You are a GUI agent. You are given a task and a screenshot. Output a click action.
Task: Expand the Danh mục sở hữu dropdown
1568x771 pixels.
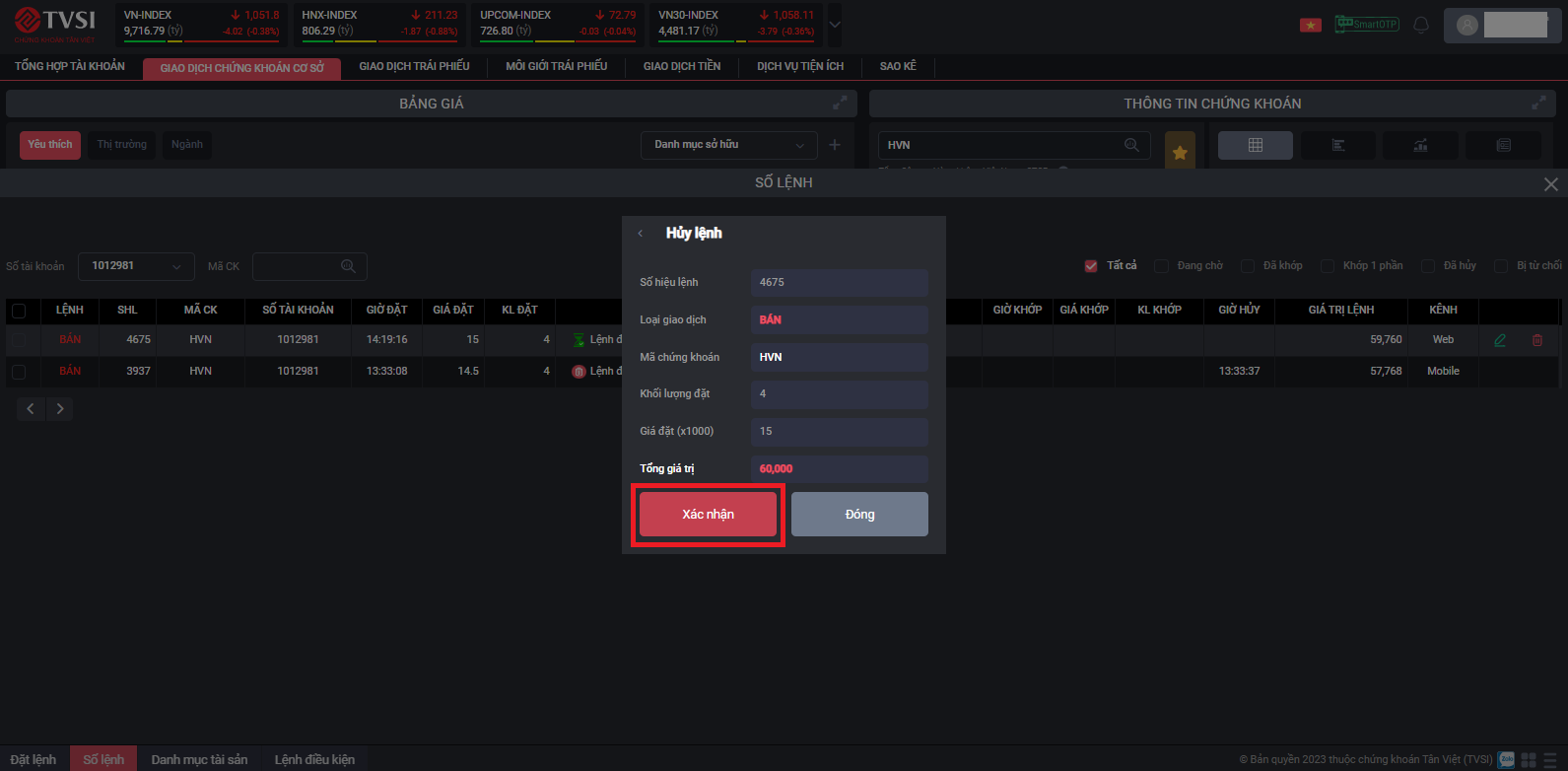click(x=728, y=145)
